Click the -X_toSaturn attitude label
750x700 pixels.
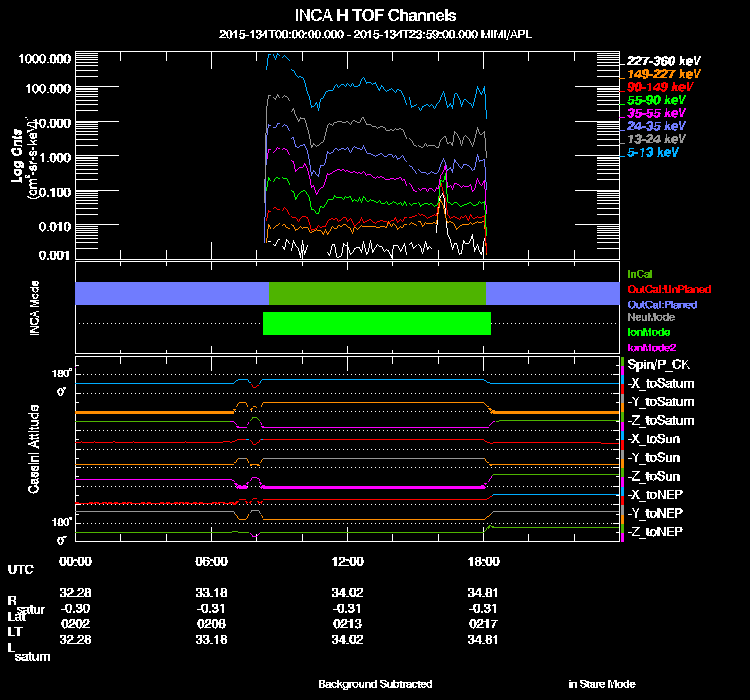tap(661, 384)
